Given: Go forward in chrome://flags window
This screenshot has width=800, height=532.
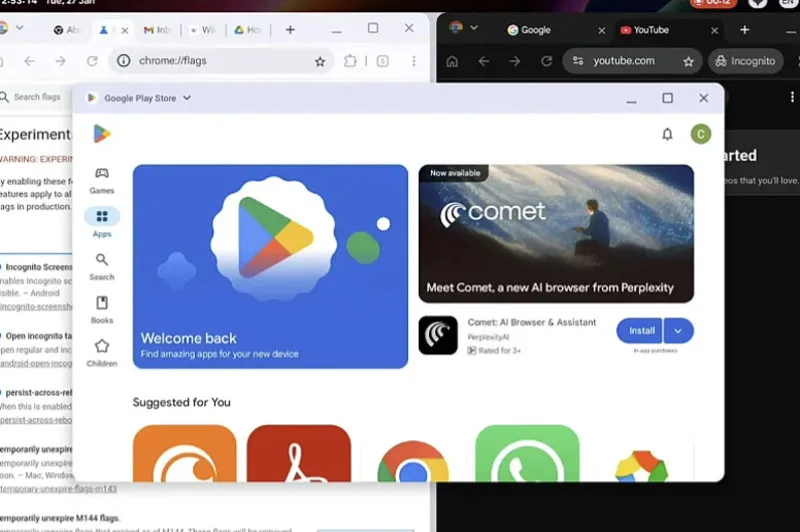Looking at the screenshot, I should [x=60, y=61].
